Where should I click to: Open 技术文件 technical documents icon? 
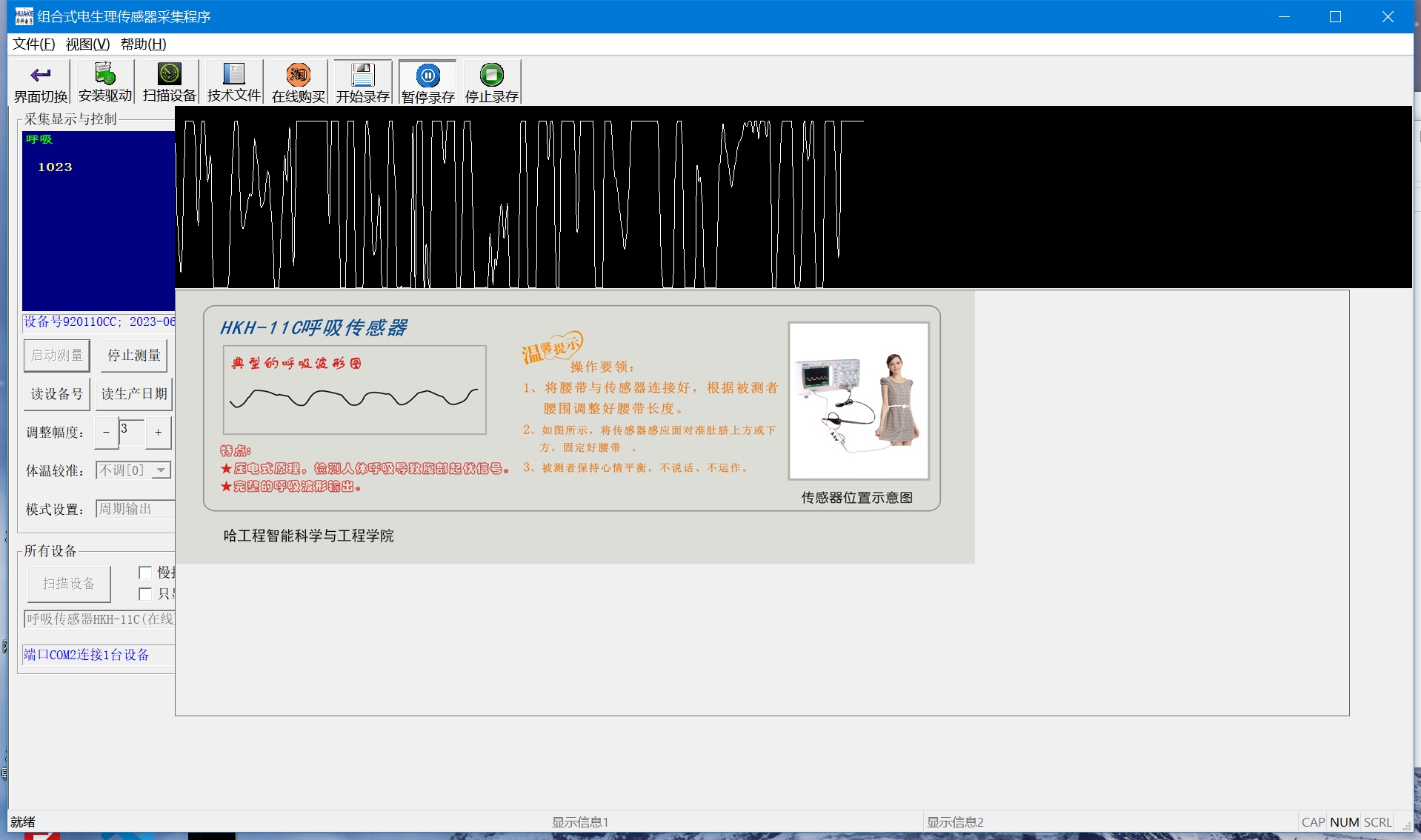point(233,74)
